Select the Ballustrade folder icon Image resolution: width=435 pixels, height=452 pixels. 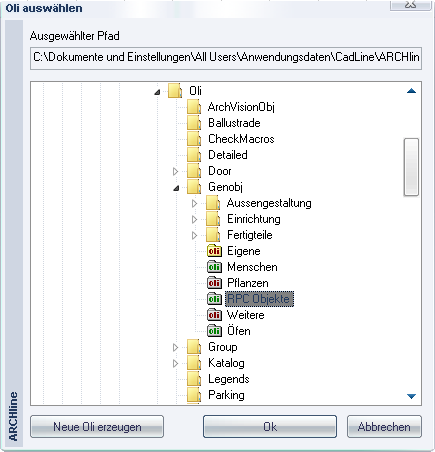[194, 123]
